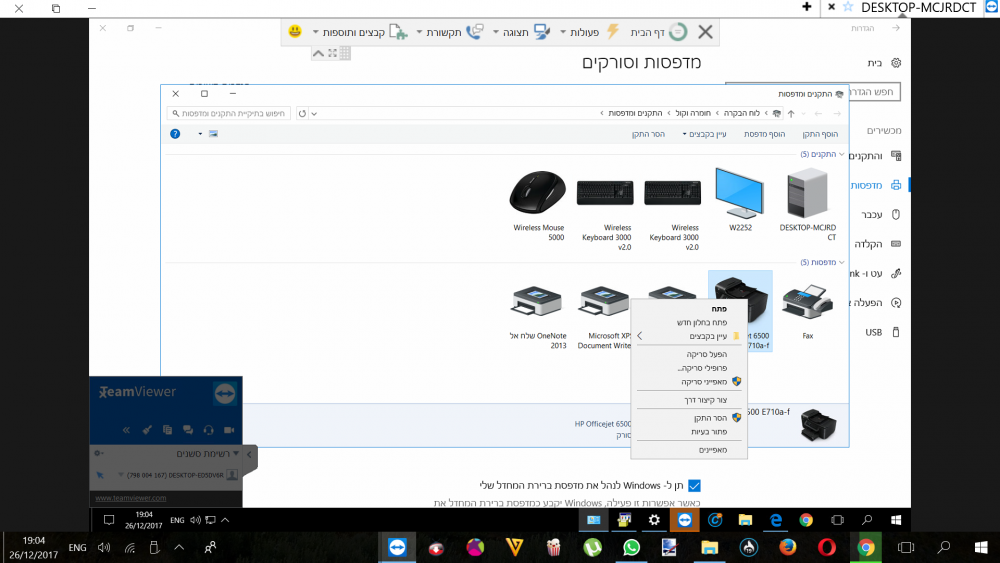Screen dimensions: 1000x563
Task: Collapse TeamViewer panel with double left arrows
Action: point(126,430)
